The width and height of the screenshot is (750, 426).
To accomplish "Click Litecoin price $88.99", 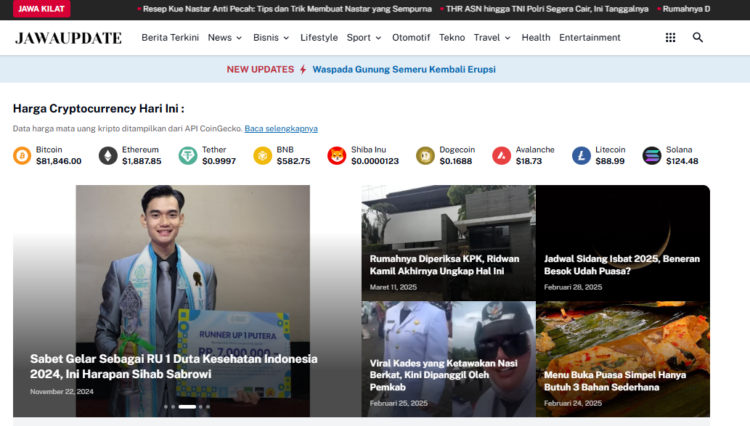I will point(610,161).
